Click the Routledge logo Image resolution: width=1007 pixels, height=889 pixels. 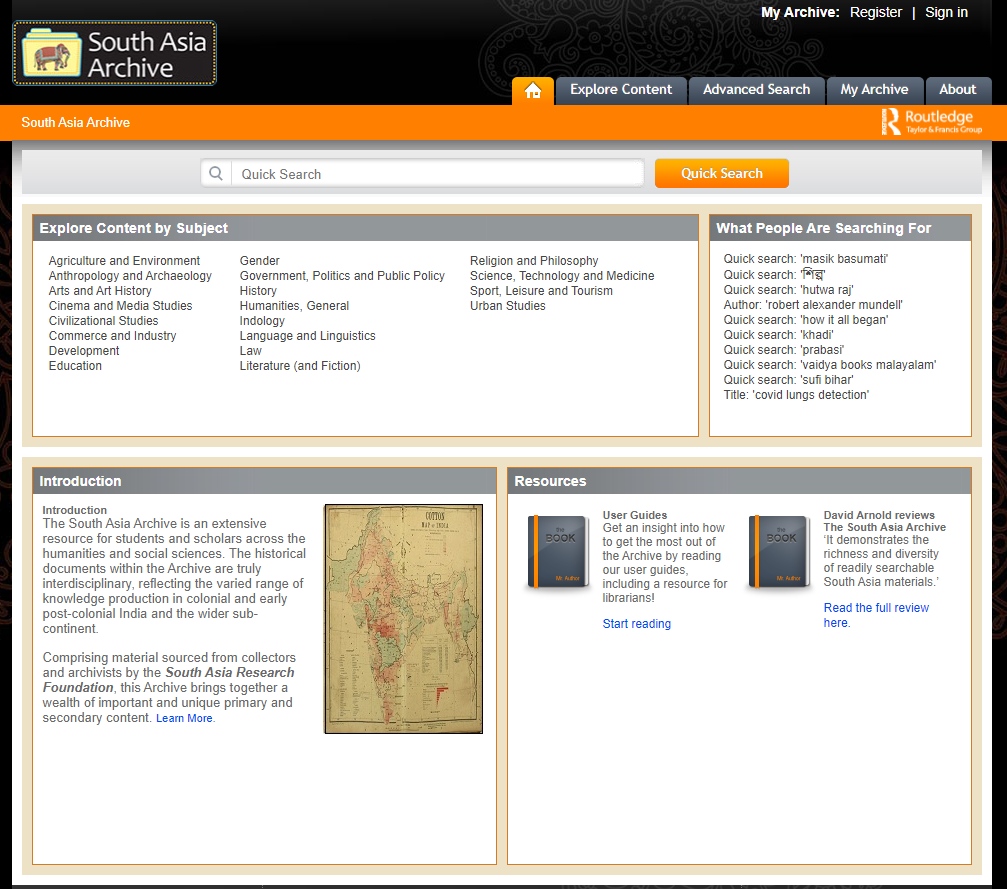pyautogui.click(x=931, y=122)
